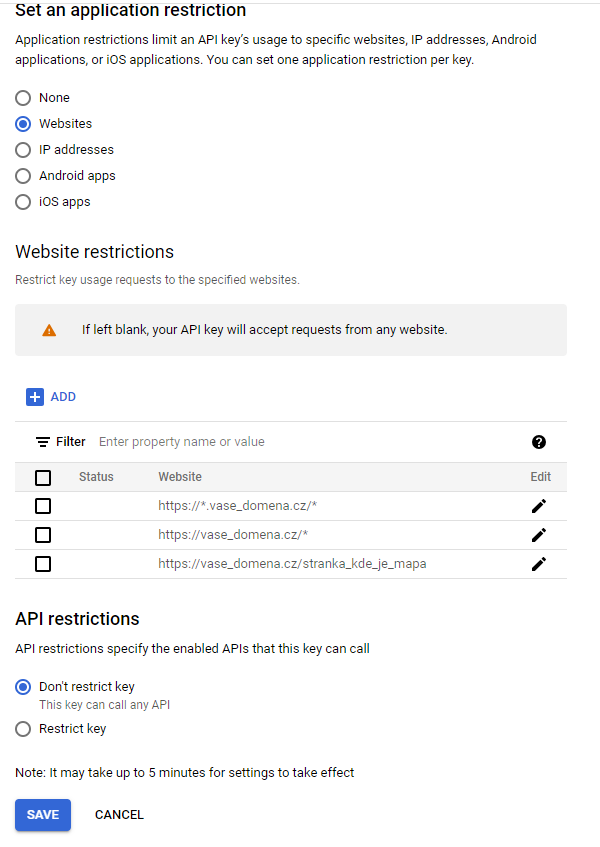This screenshot has width=600, height=847.
Task: Click the filter property name input field
Action: pyautogui.click(x=300, y=442)
